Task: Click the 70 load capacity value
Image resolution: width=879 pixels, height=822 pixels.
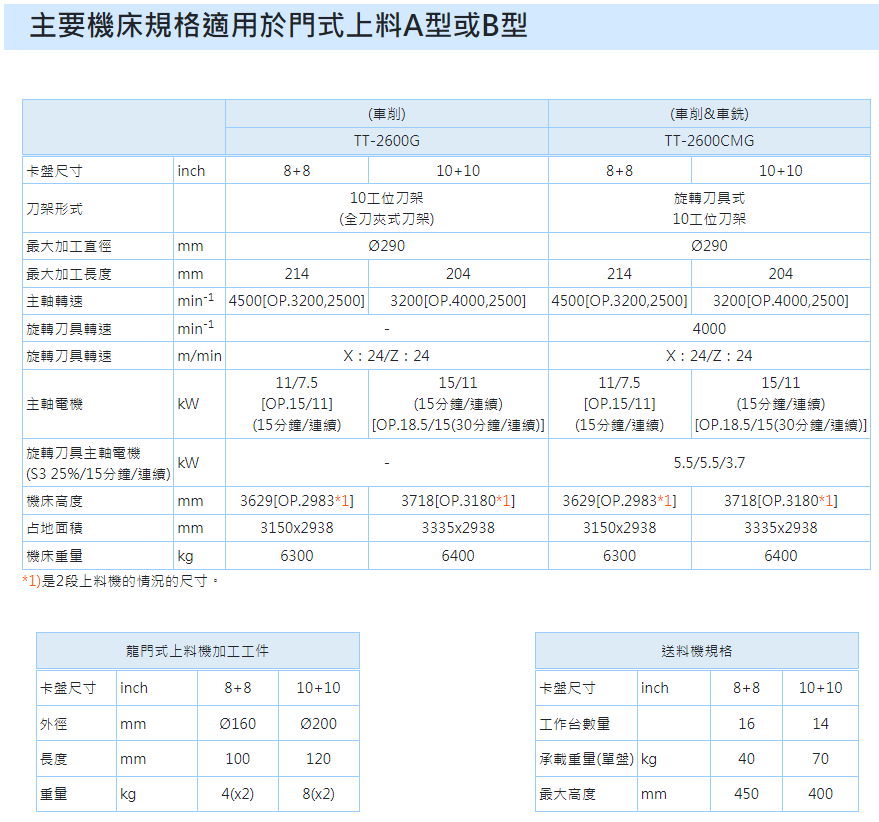Action: [x=820, y=759]
